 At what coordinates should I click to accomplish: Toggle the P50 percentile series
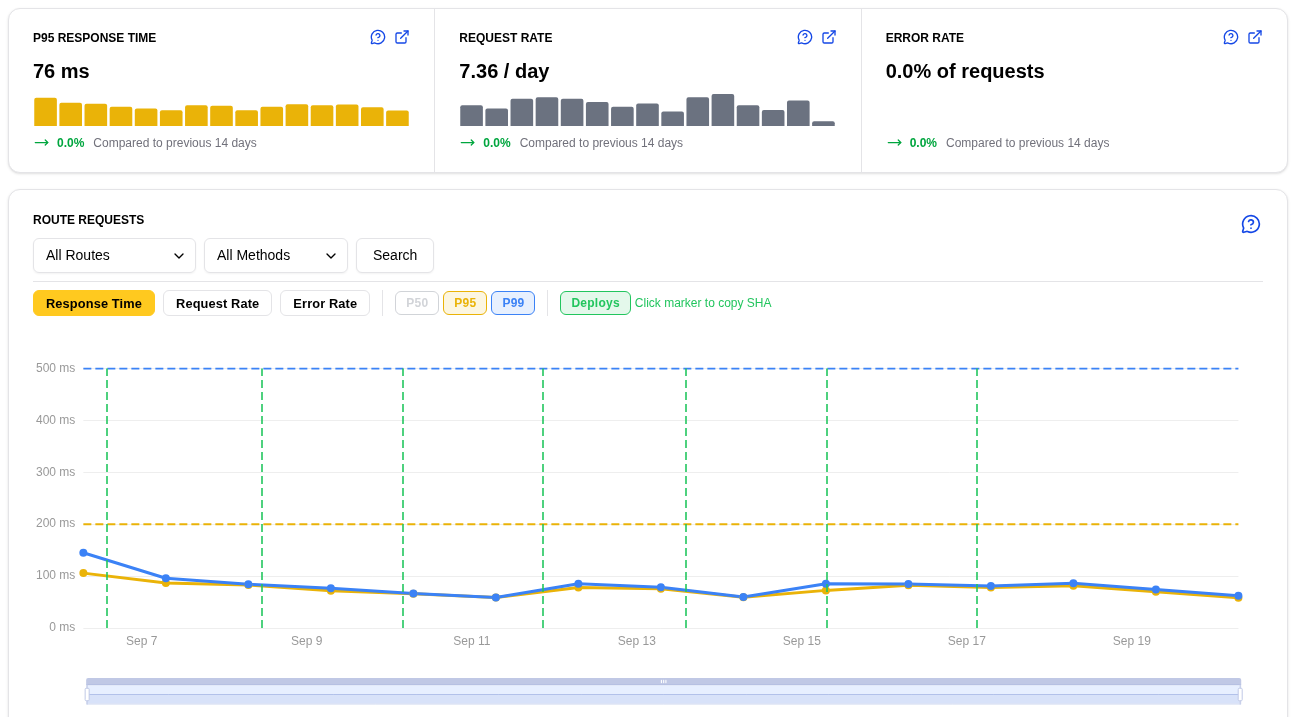click(417, 303)
